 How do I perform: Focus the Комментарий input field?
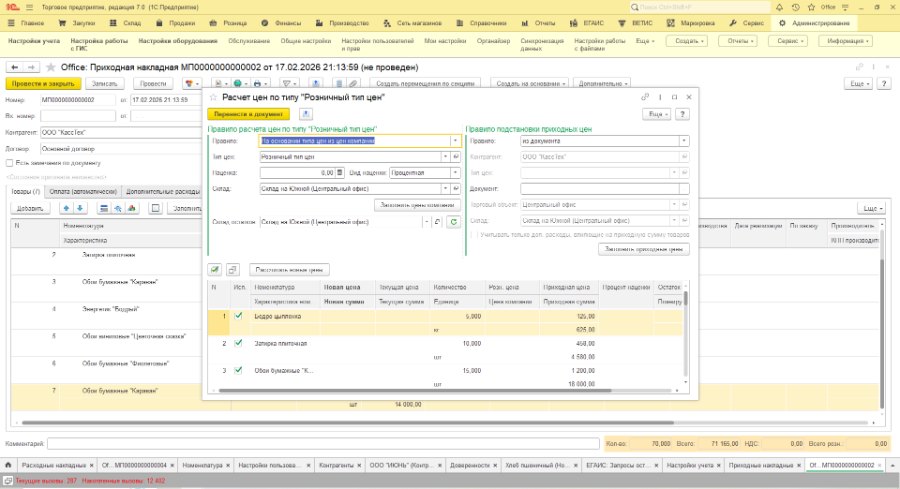point(323,444)
